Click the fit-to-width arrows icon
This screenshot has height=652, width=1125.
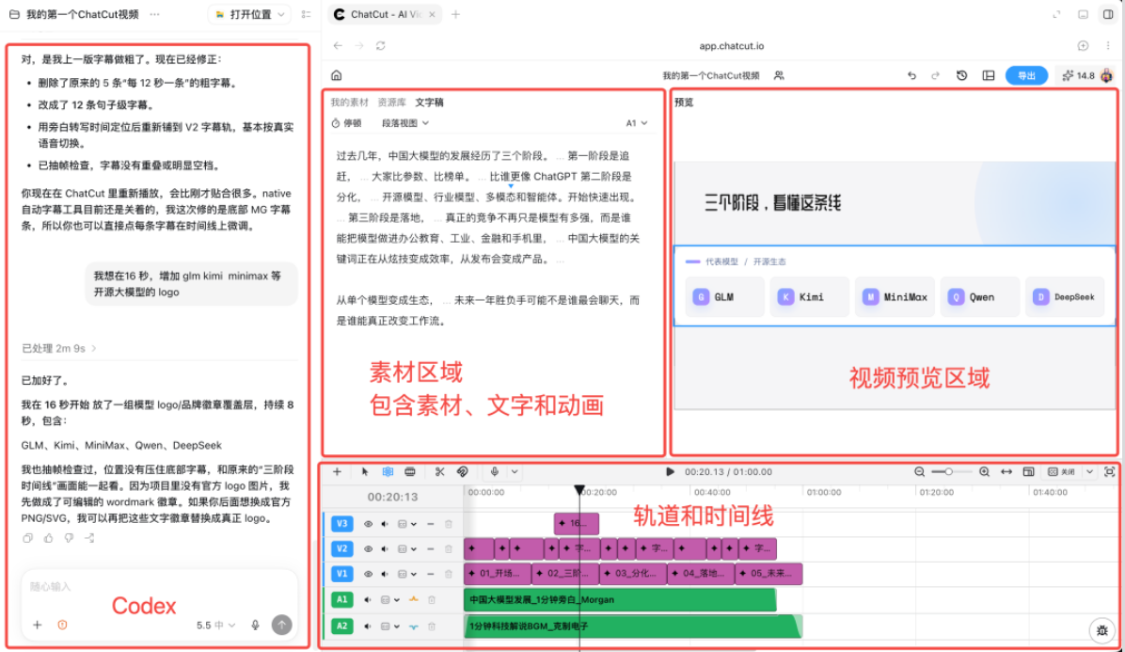[1007, 472]
